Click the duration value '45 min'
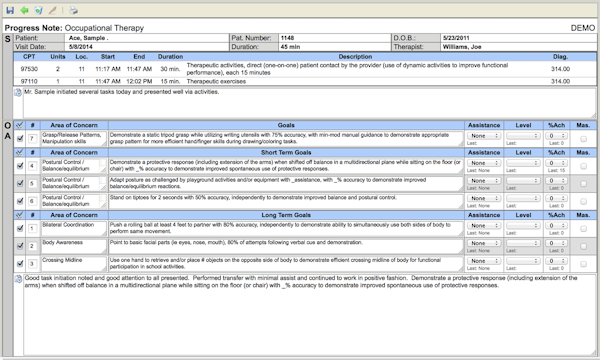The height and width of the screenshot is (360, 600). coord(290,47)
